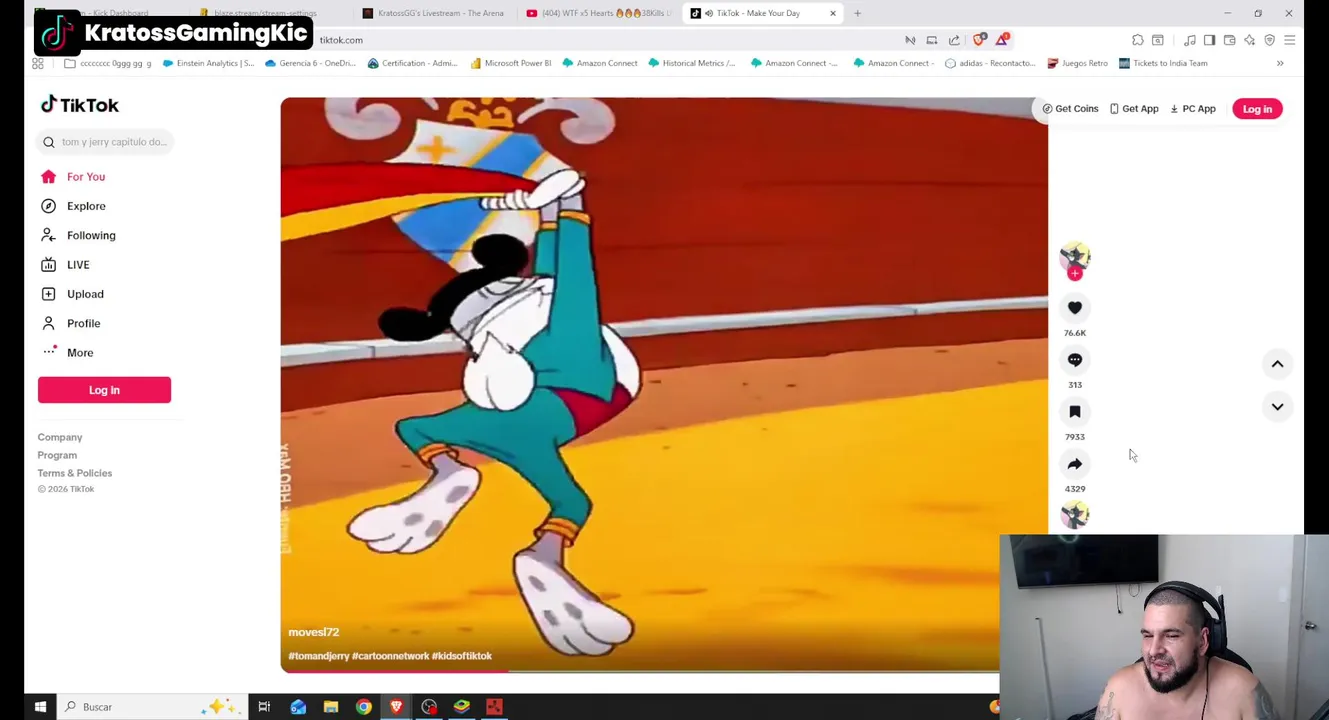The height and width of the screenshot is (720, 1329).
Task: Toggle the browser sidebar panel icon
Action: point(1209,40)
